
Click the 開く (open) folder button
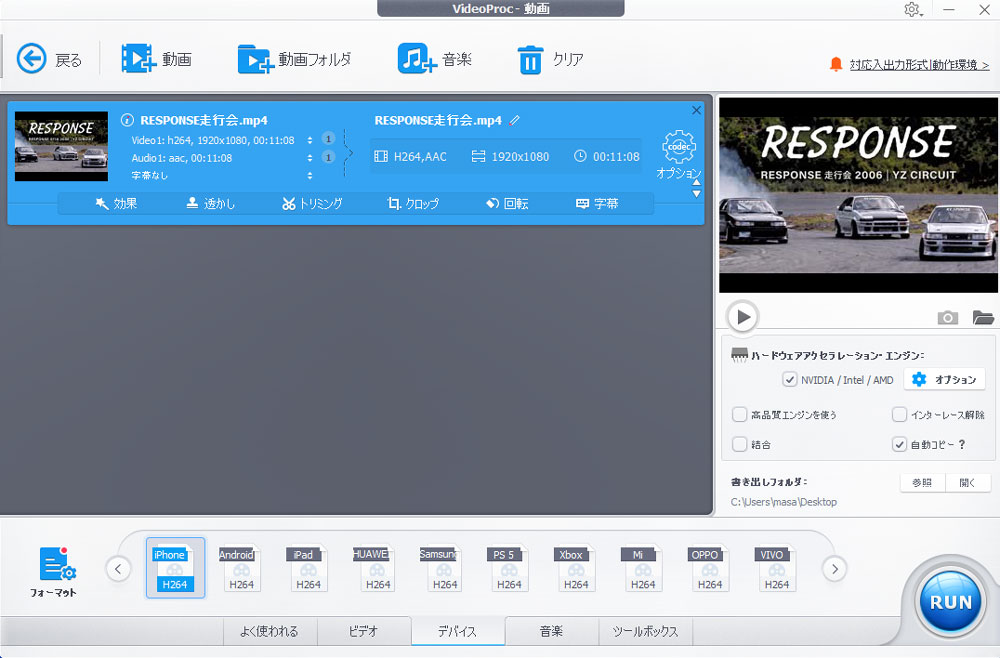967,483
